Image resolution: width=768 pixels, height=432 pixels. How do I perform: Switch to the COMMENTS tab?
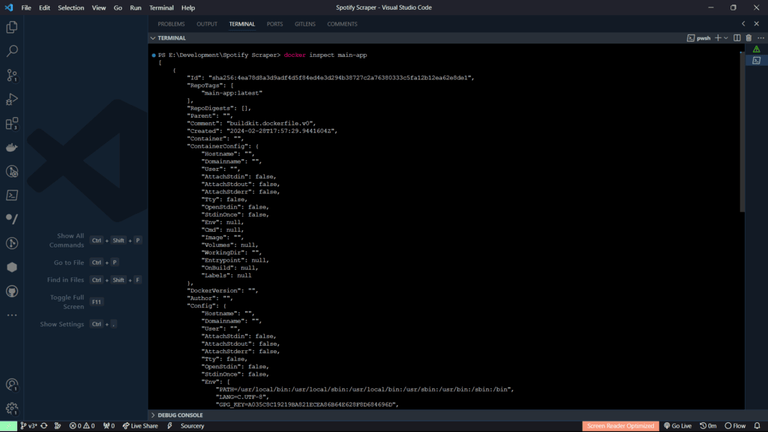pyautogui.click(x=342, y=24)
